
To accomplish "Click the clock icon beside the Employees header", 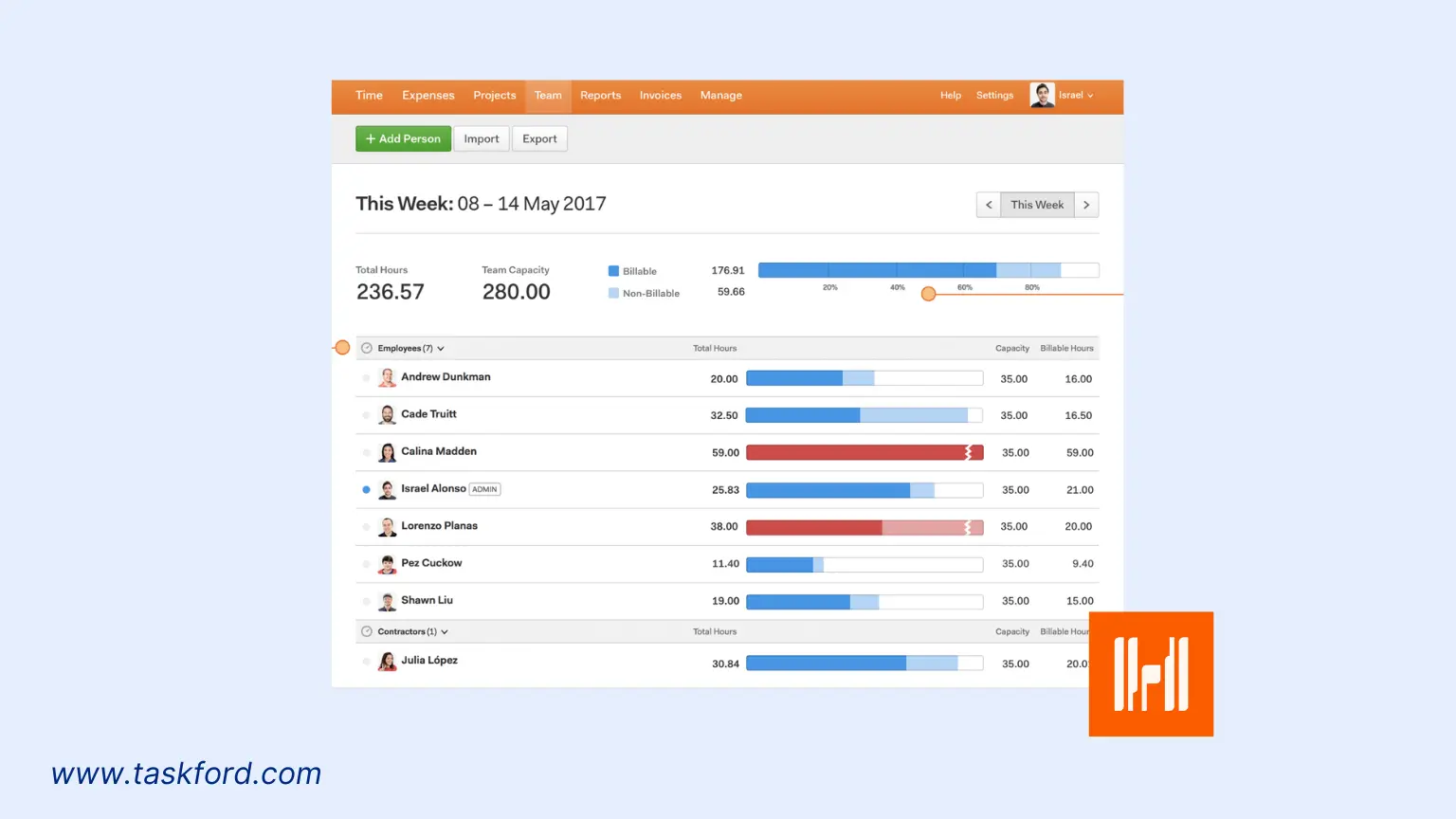I will coord(365,348).
